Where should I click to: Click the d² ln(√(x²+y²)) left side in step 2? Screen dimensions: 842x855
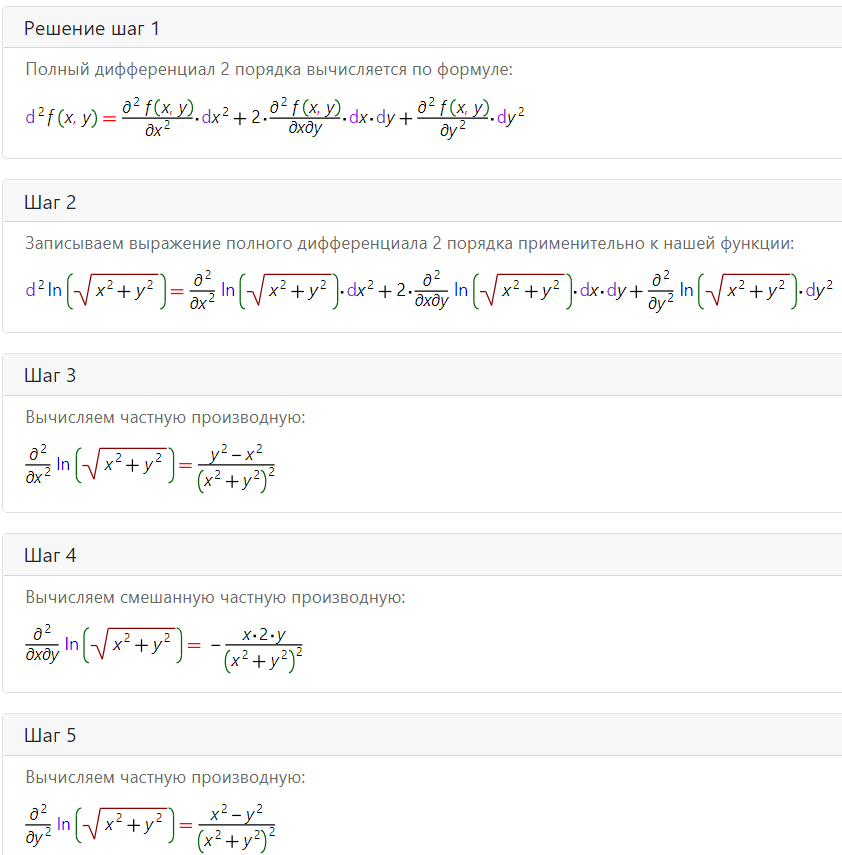pyautogui.click(x=95, y=290)
